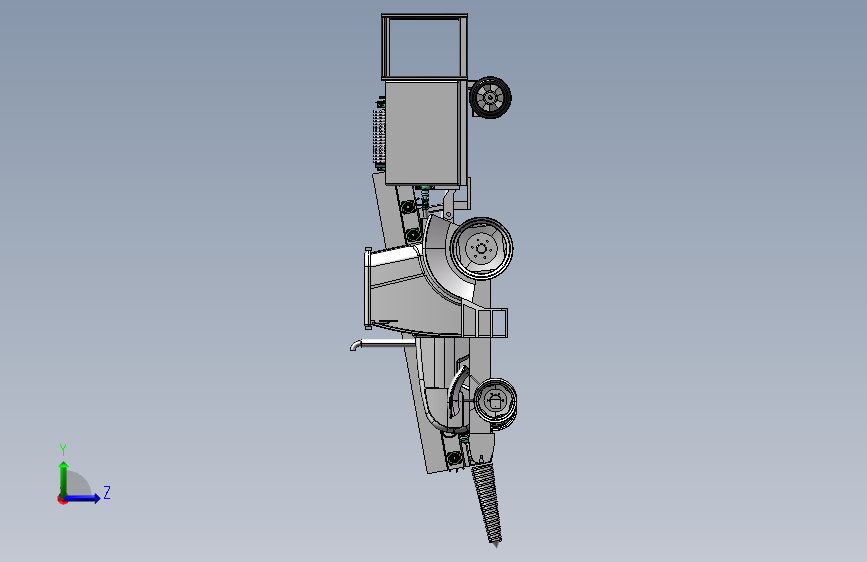867x562 pixels.
Task: Pick the curved pipe sticking out left
Action: click(382, 345)
